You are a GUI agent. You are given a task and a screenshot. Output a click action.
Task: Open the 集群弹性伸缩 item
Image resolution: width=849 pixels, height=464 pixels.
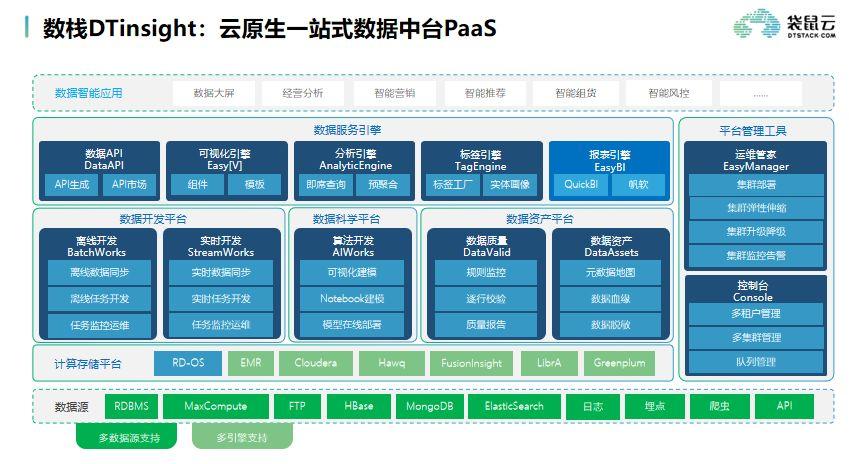point(756,208)
